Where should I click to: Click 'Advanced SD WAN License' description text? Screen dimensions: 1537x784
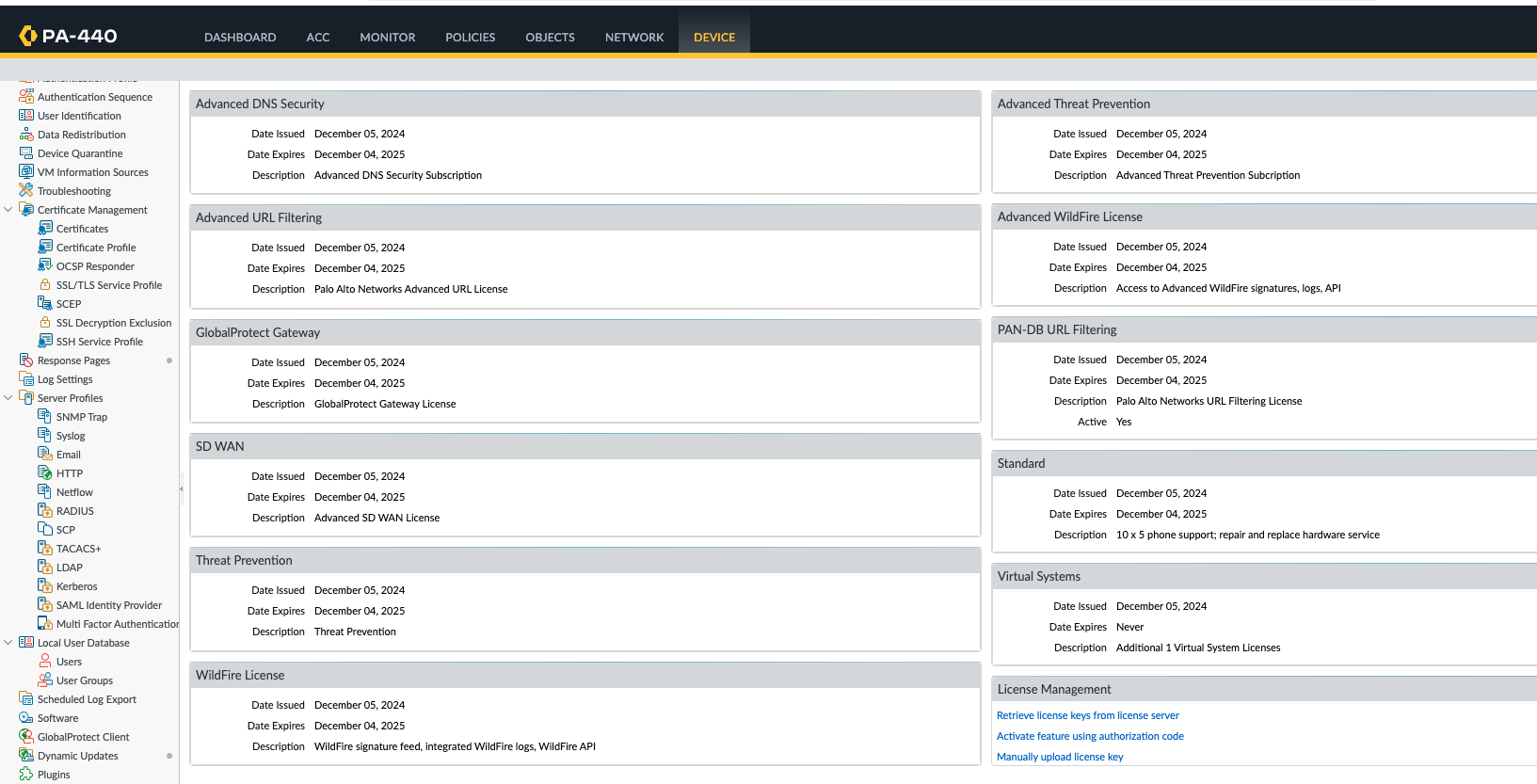coord(376,518)
